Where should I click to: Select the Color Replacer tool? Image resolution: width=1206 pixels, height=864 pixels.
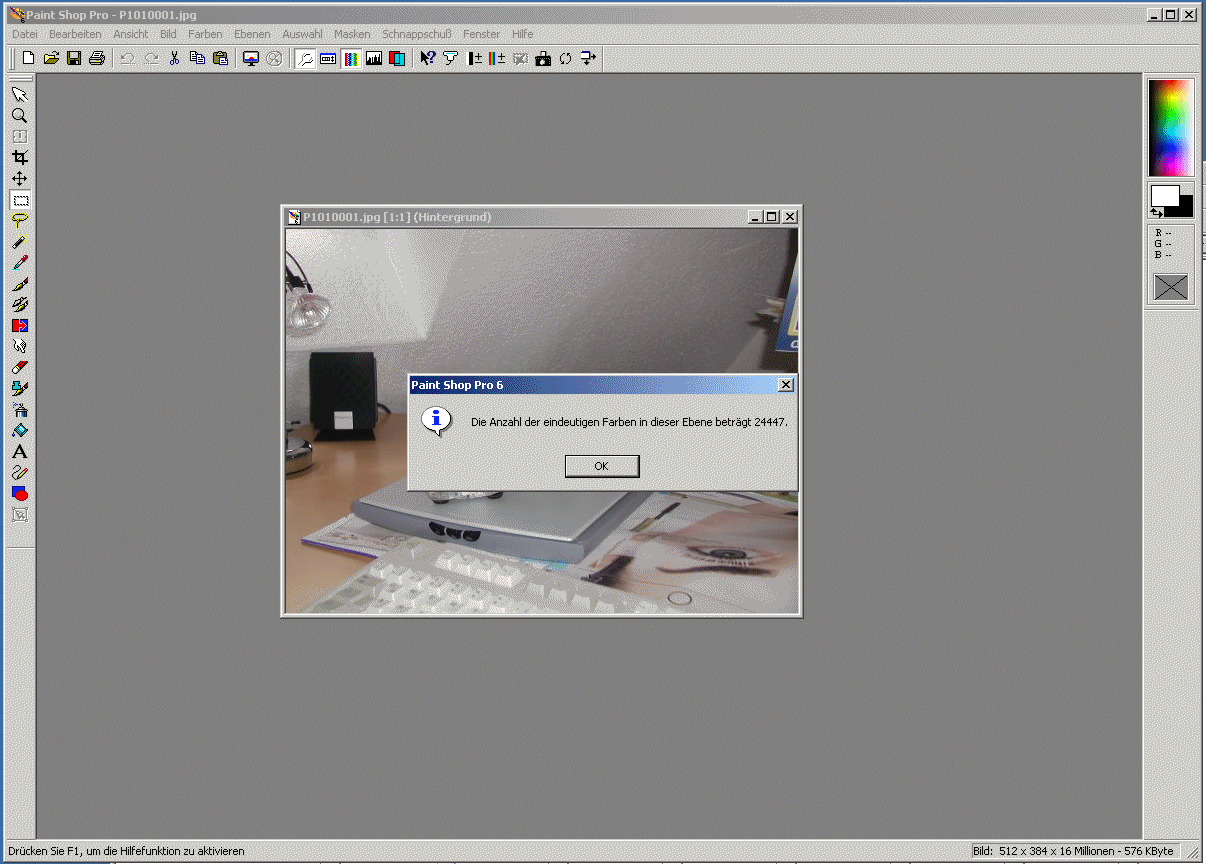19,326
